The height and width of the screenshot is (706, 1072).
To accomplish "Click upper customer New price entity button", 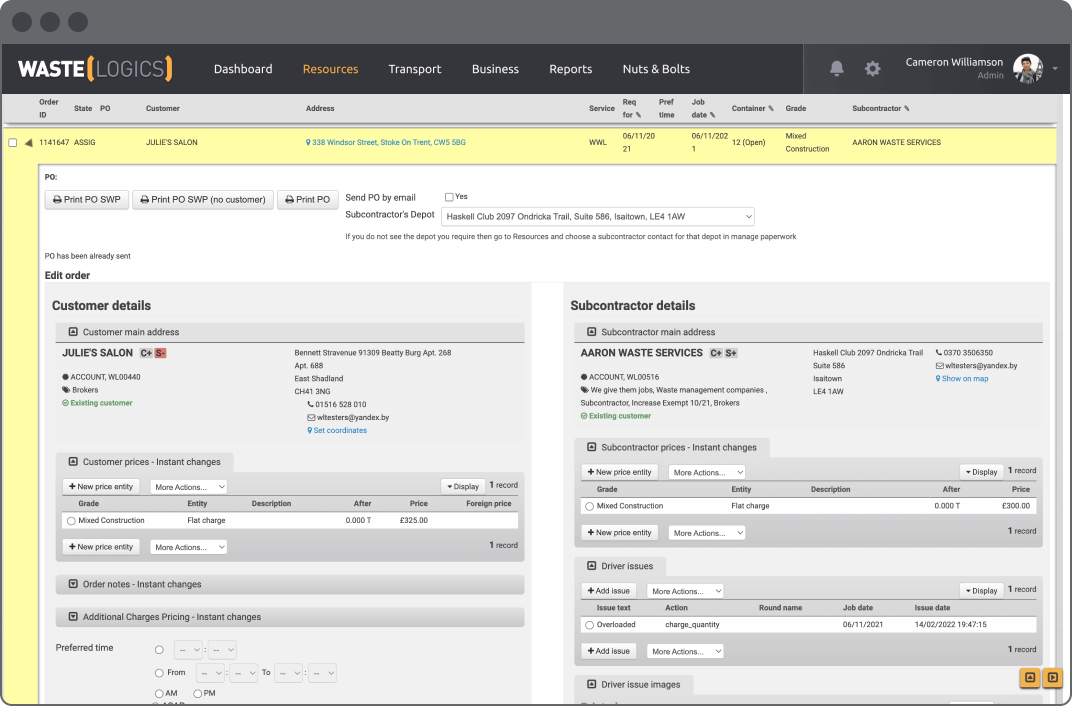I will point(100,487).
